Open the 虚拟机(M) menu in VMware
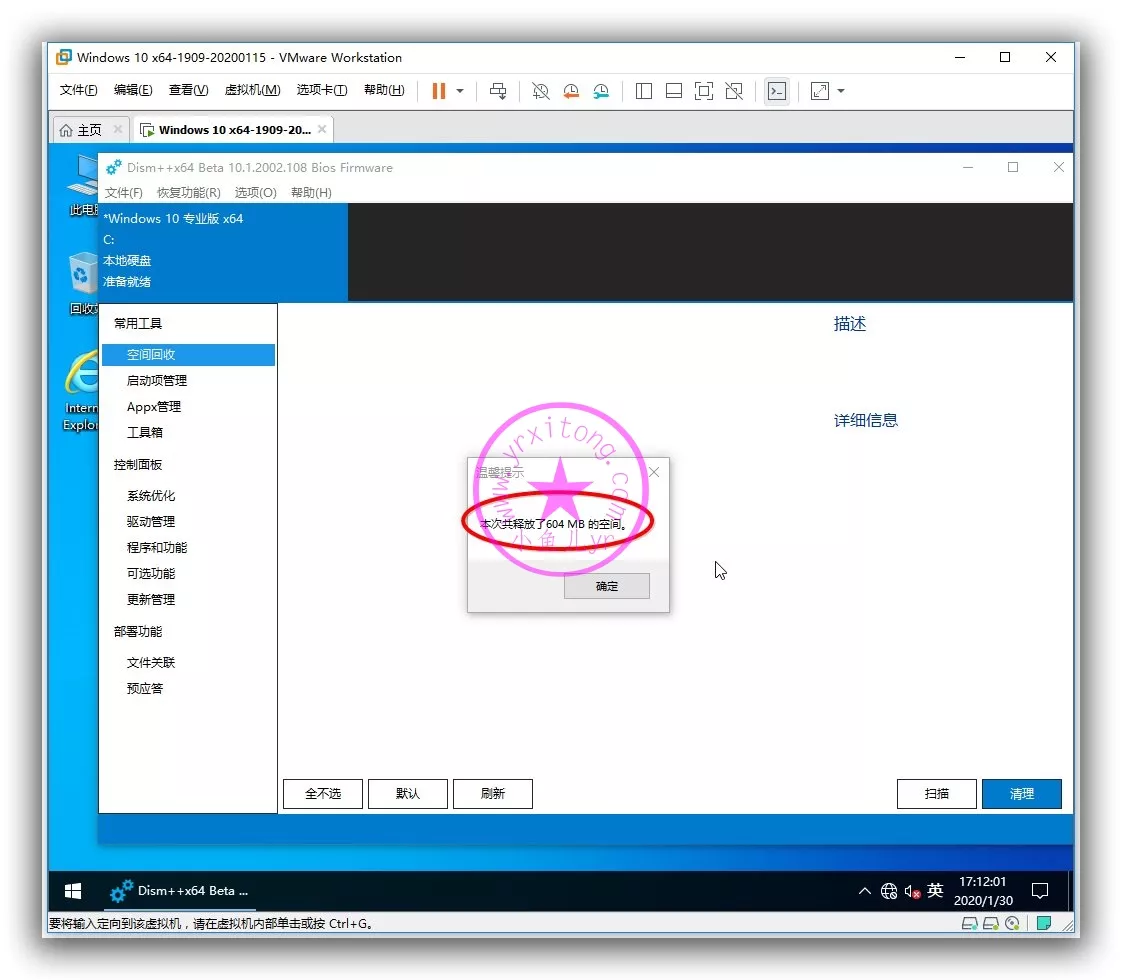 pos(252,90)
